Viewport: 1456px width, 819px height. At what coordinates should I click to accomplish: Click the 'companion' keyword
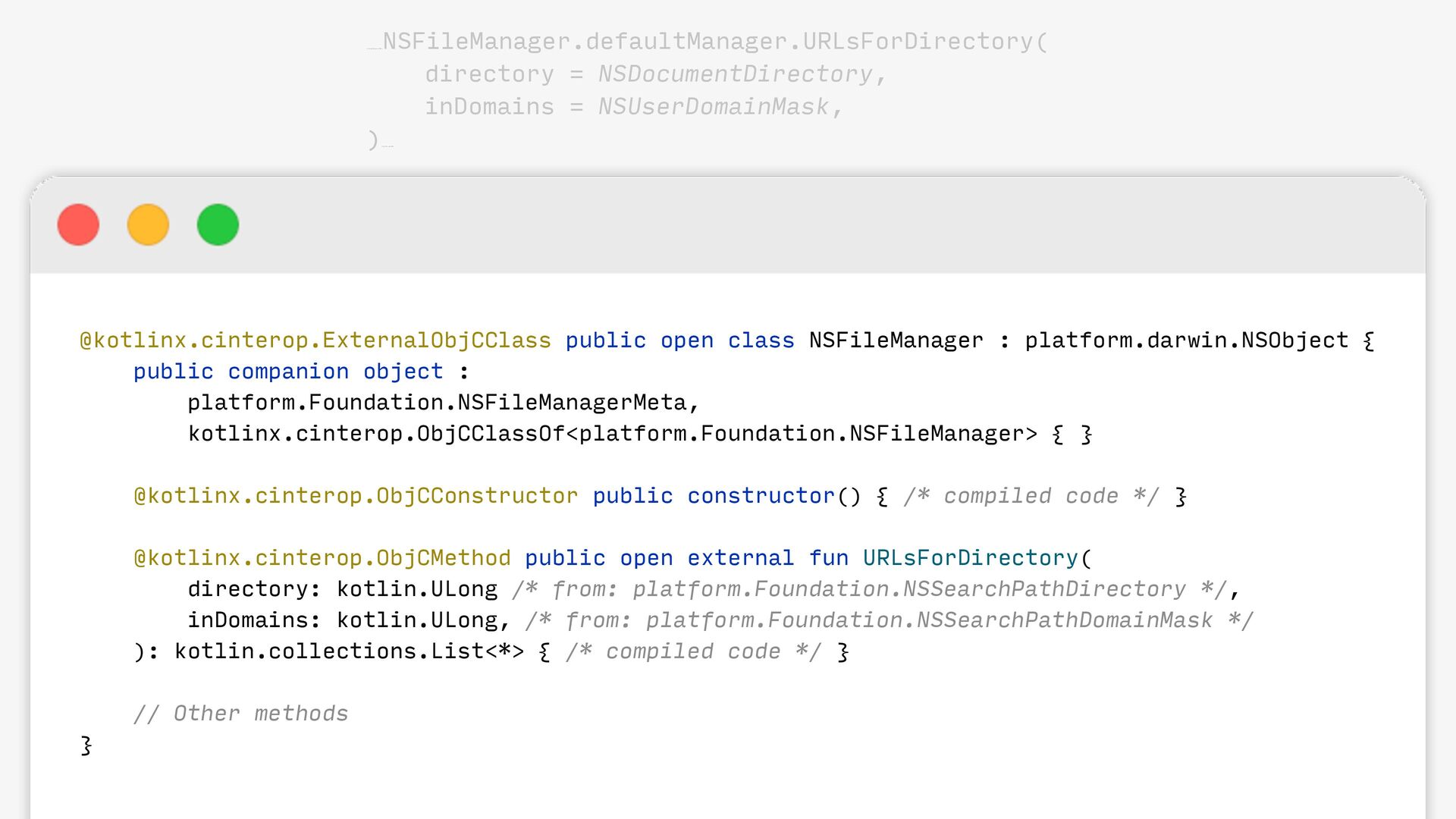[x=288, y=372]
